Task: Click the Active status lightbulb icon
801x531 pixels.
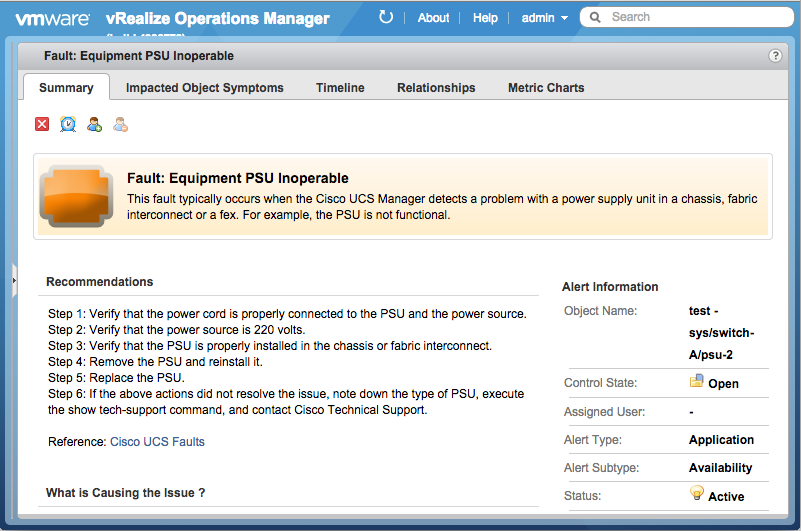Action: pos(697,493)
